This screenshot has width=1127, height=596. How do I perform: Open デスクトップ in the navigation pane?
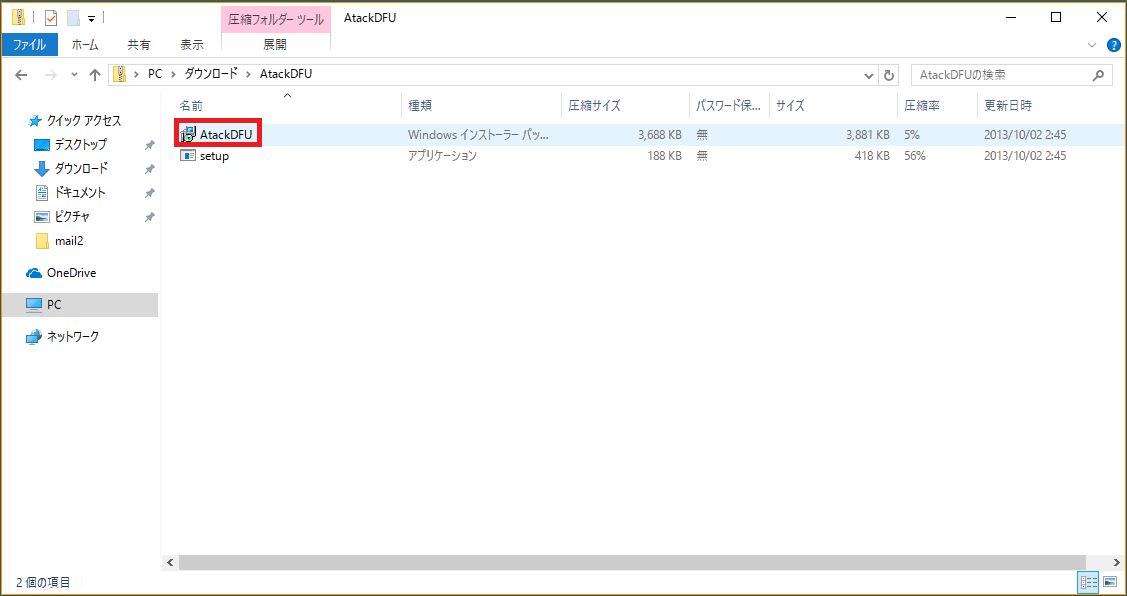[70, 145]
